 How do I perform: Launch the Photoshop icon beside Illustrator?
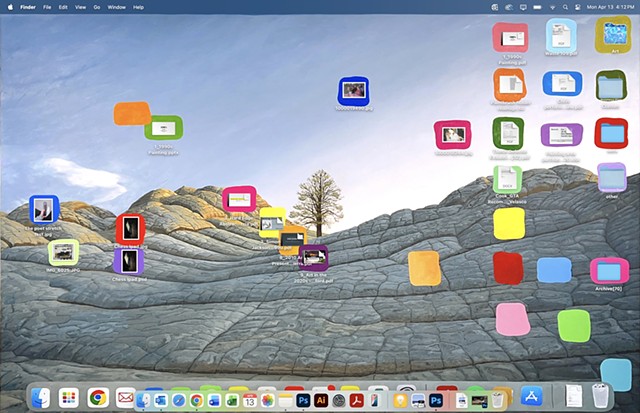303,401
